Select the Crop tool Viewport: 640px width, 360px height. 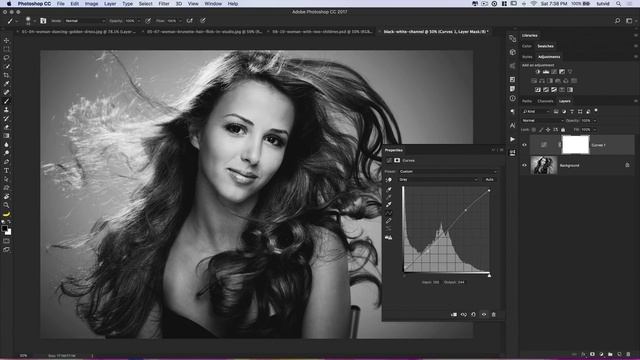pyautogui.click(x=6, y=75)
